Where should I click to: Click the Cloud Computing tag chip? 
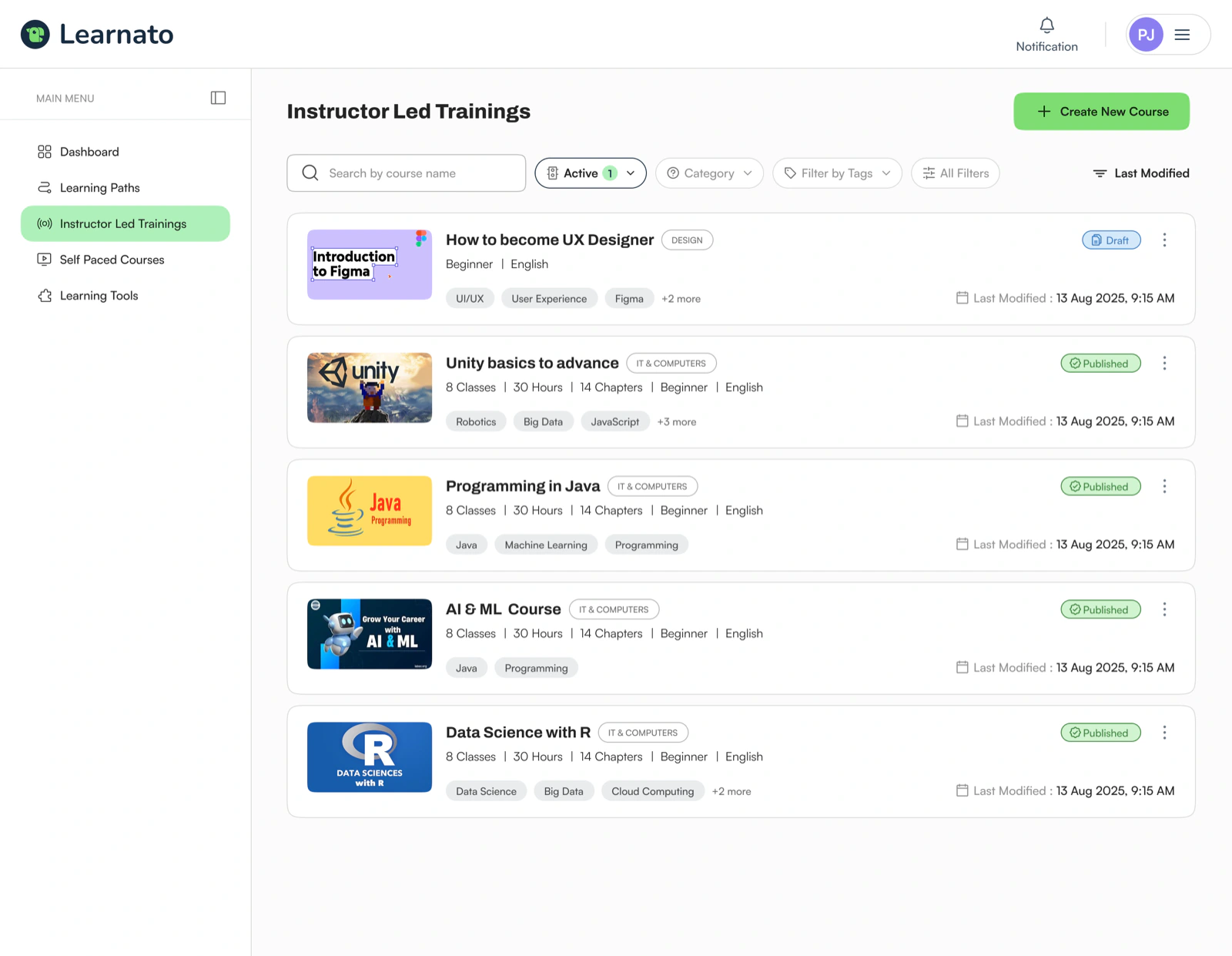[653, 792]
